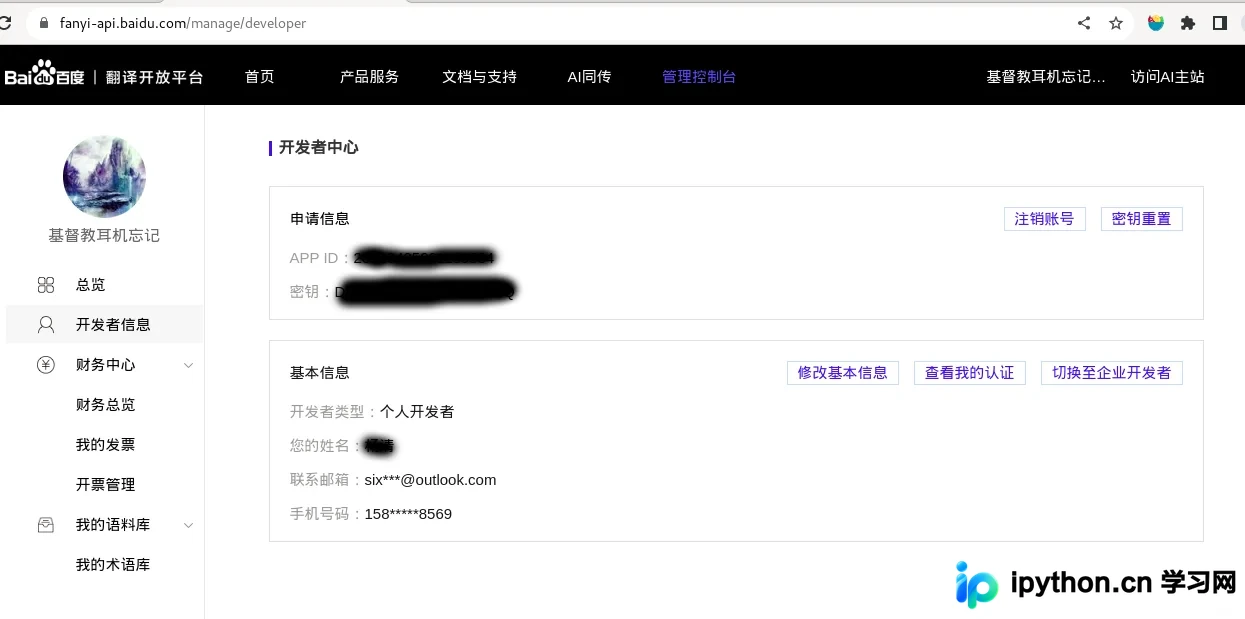Open 开票管理 sidebar item
This screenshot has height=619, width=1245.
tap(104, 485)
